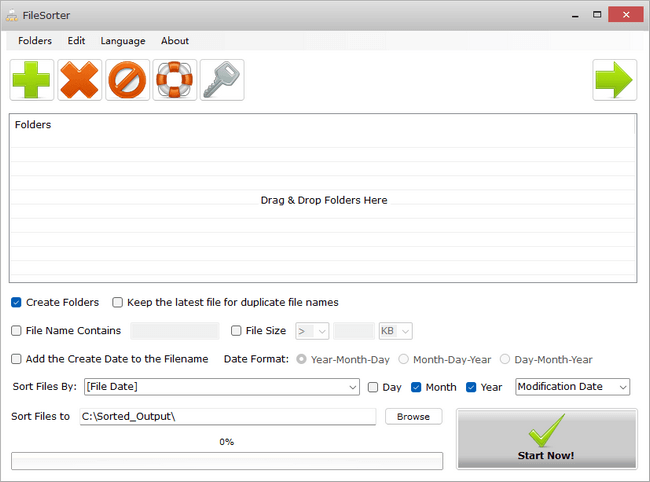Check Add the Create Date to the Filename

pos(16,359)
